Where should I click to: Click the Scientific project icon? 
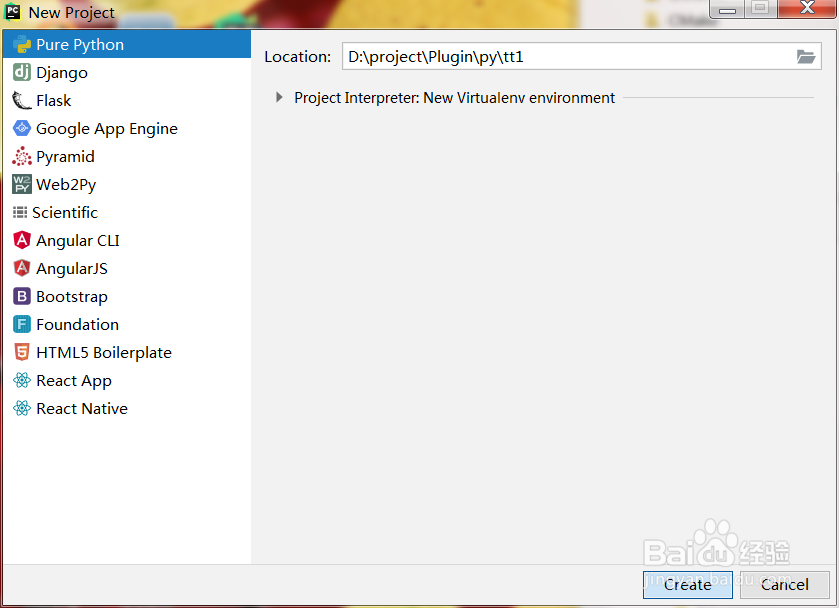point(20,212)
